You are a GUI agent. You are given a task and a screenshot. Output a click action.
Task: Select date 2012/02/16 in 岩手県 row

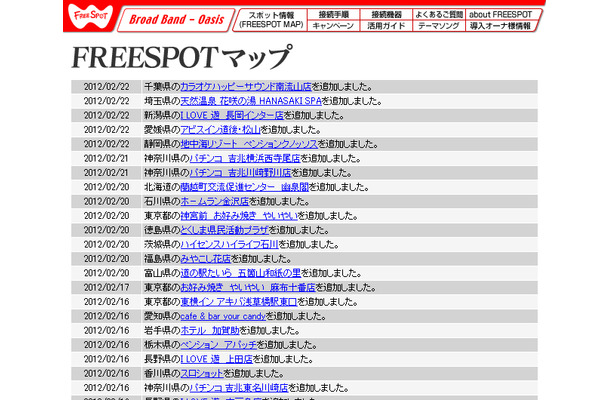click(106, 331)
